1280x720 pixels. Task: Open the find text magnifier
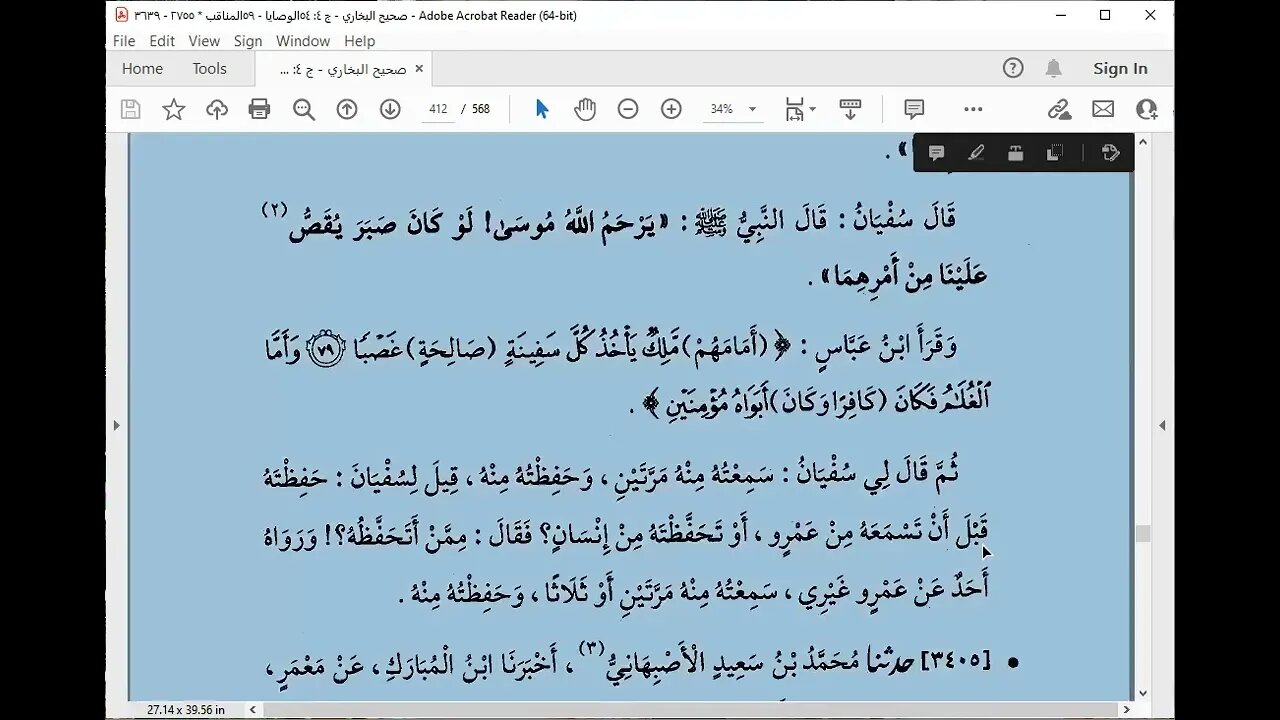tap(304, 109)
